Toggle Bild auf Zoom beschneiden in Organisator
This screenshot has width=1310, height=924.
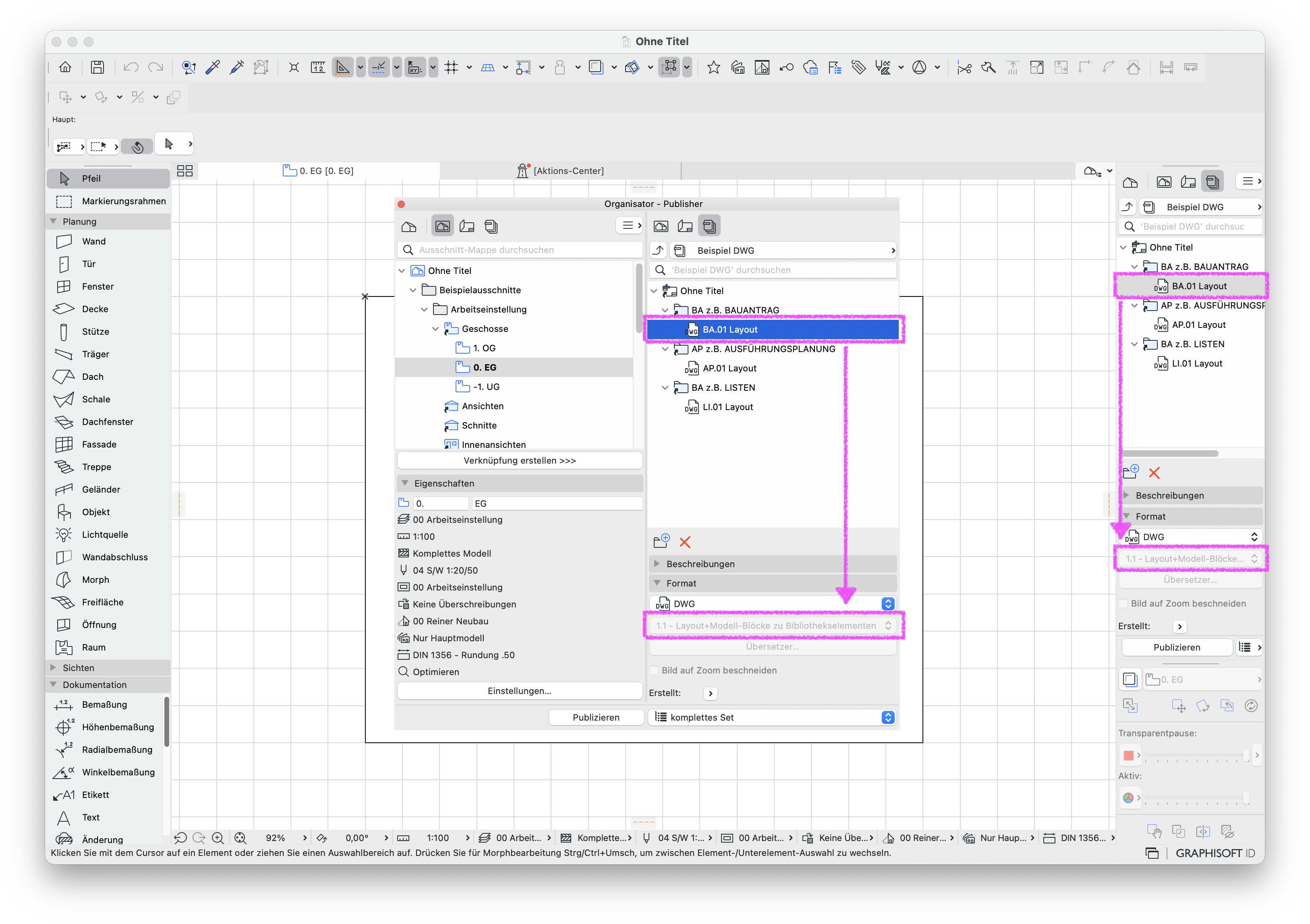[x=655, y=670]
